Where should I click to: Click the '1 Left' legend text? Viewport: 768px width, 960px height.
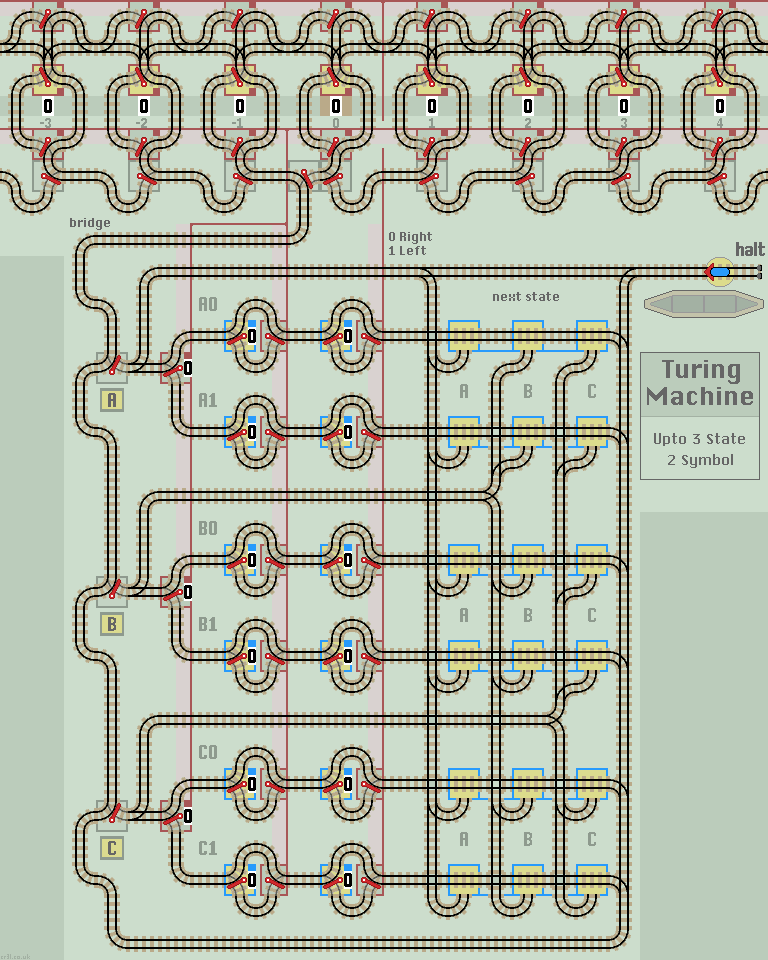(407, 250)
